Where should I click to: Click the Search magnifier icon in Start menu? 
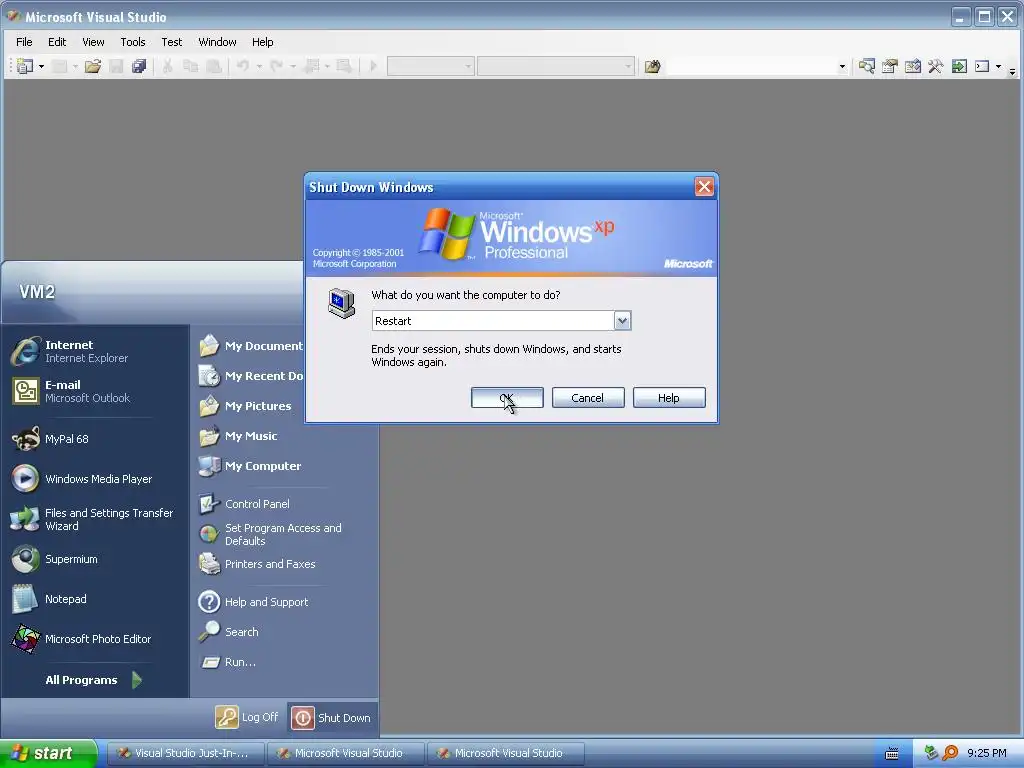tap(209, 632)
